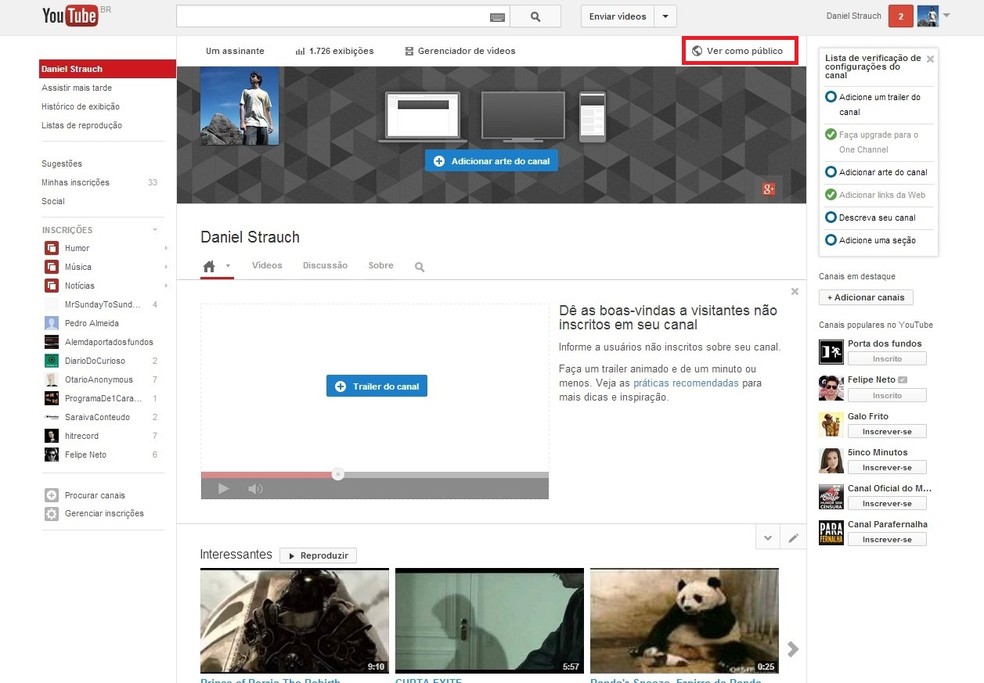Click the Enviar vídeos button
The width and height of the screenshot is (984, 683).
click(618, 16)
